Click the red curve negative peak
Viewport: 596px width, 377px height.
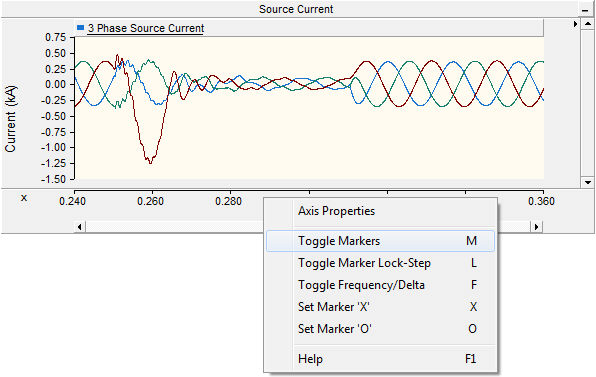coord(151,162)
